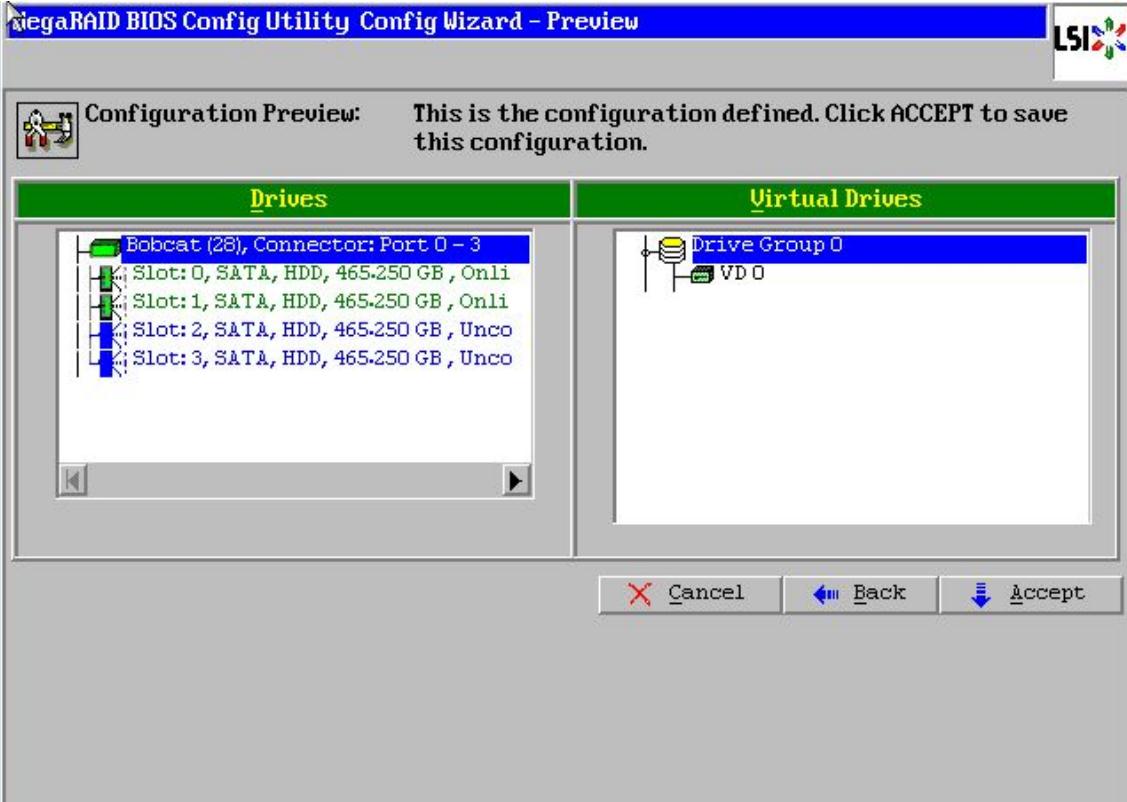Viewport: 1127px width, 802px height.
Task: Click the Slot 2 drive icon
Action: [x=109, y=335]
